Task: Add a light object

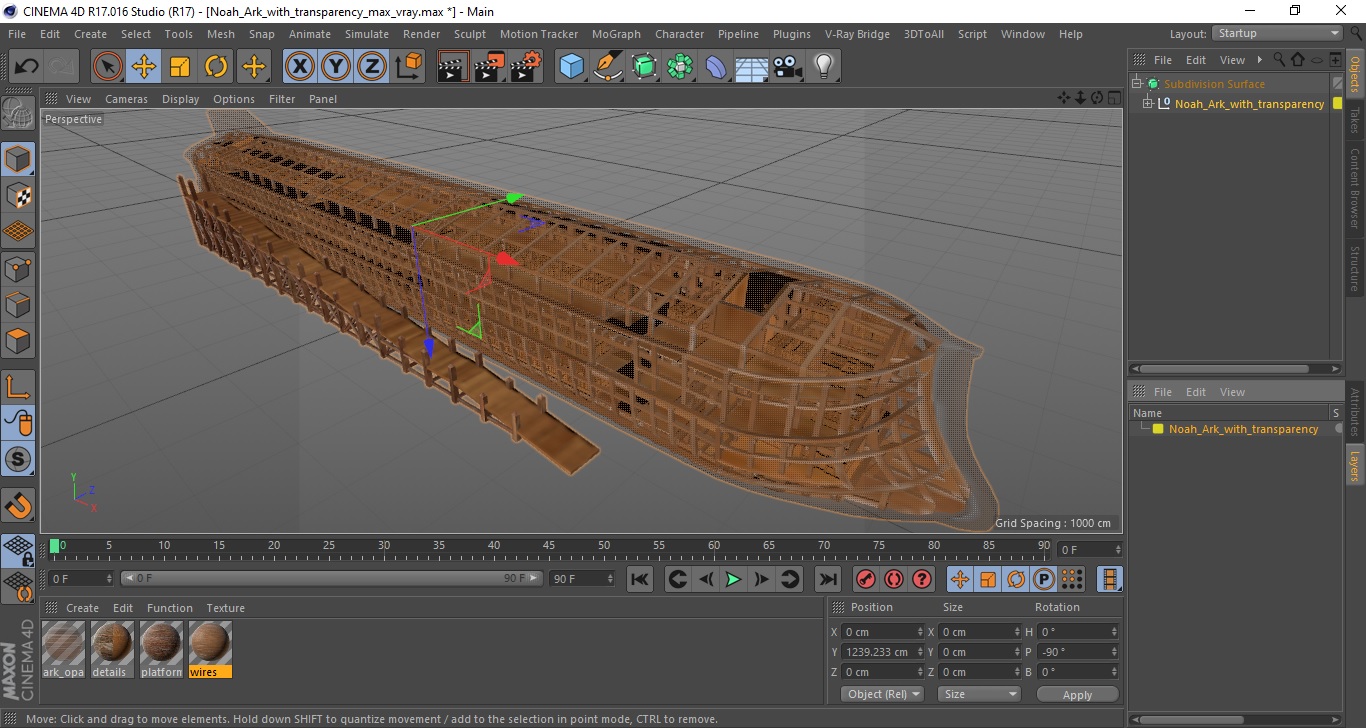Action: (823, 67)
